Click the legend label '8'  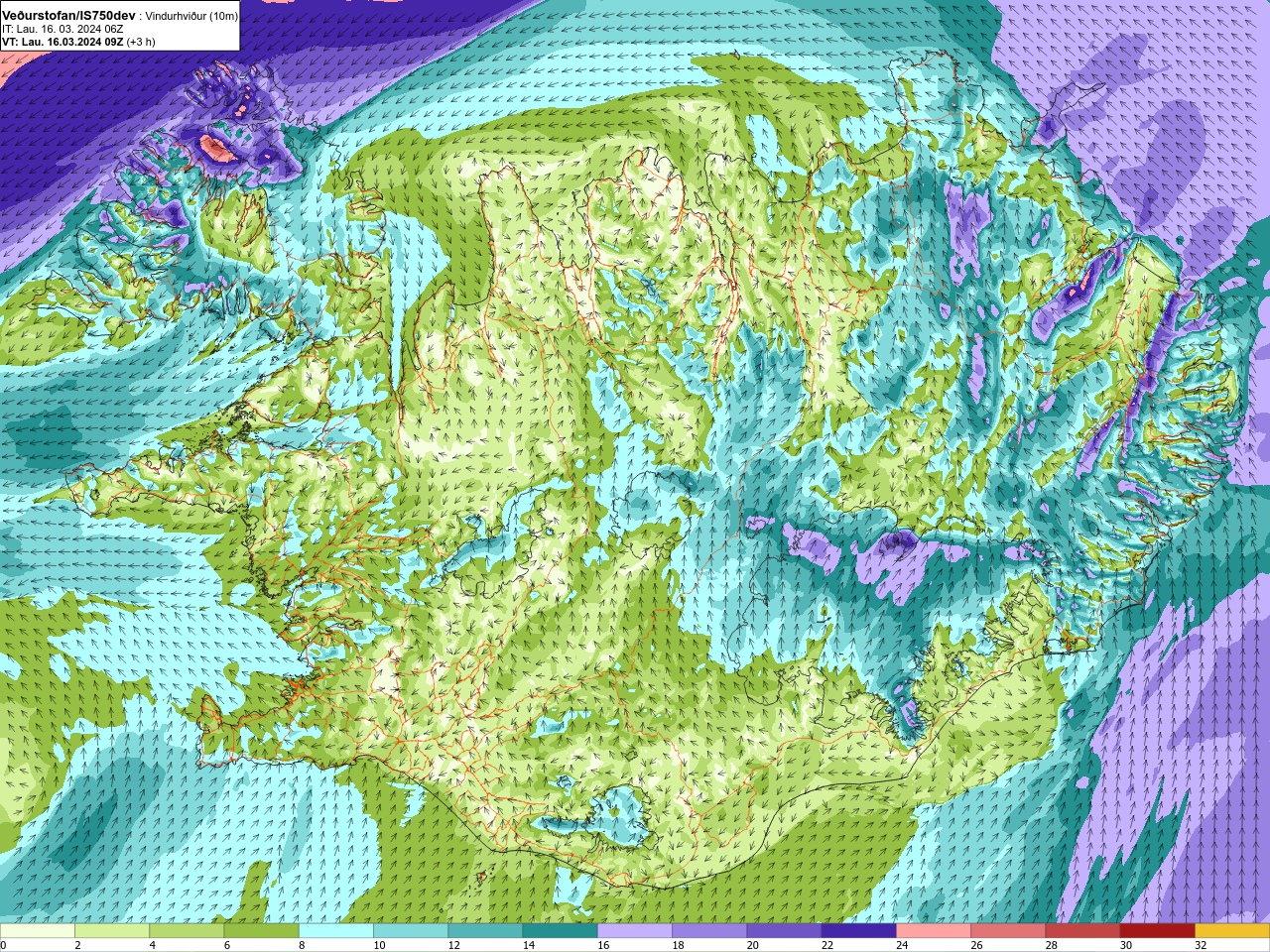tap(300, 945)
